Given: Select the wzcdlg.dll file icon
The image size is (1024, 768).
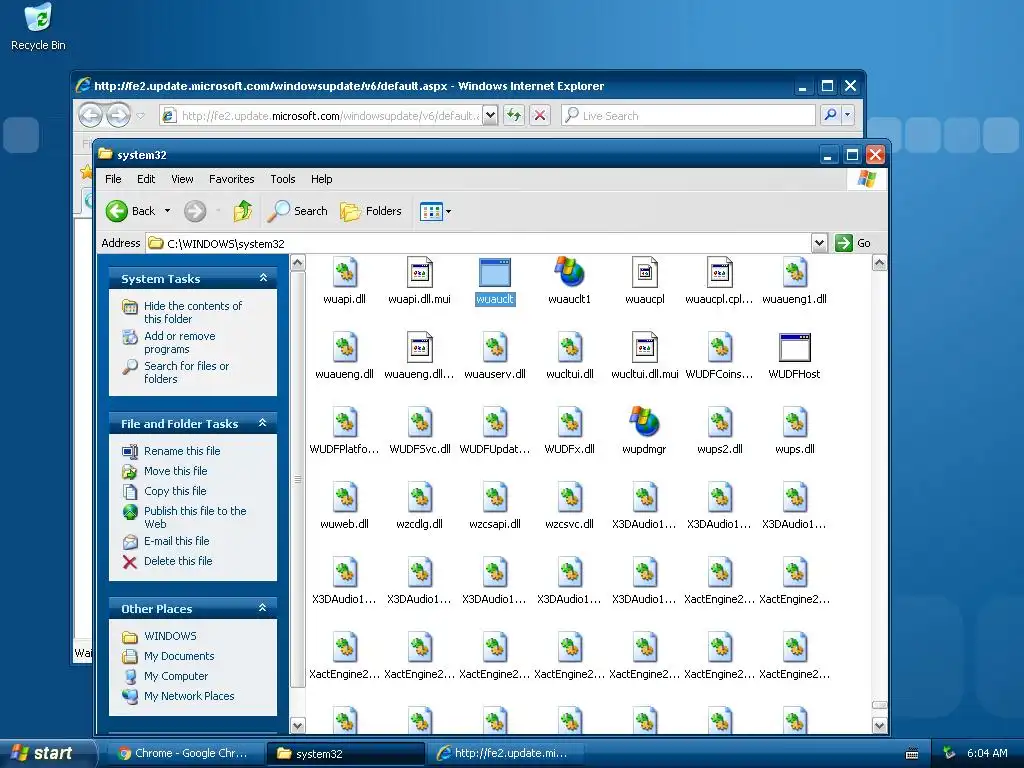Looking at the screenshot, I should (x=419, y=498).
